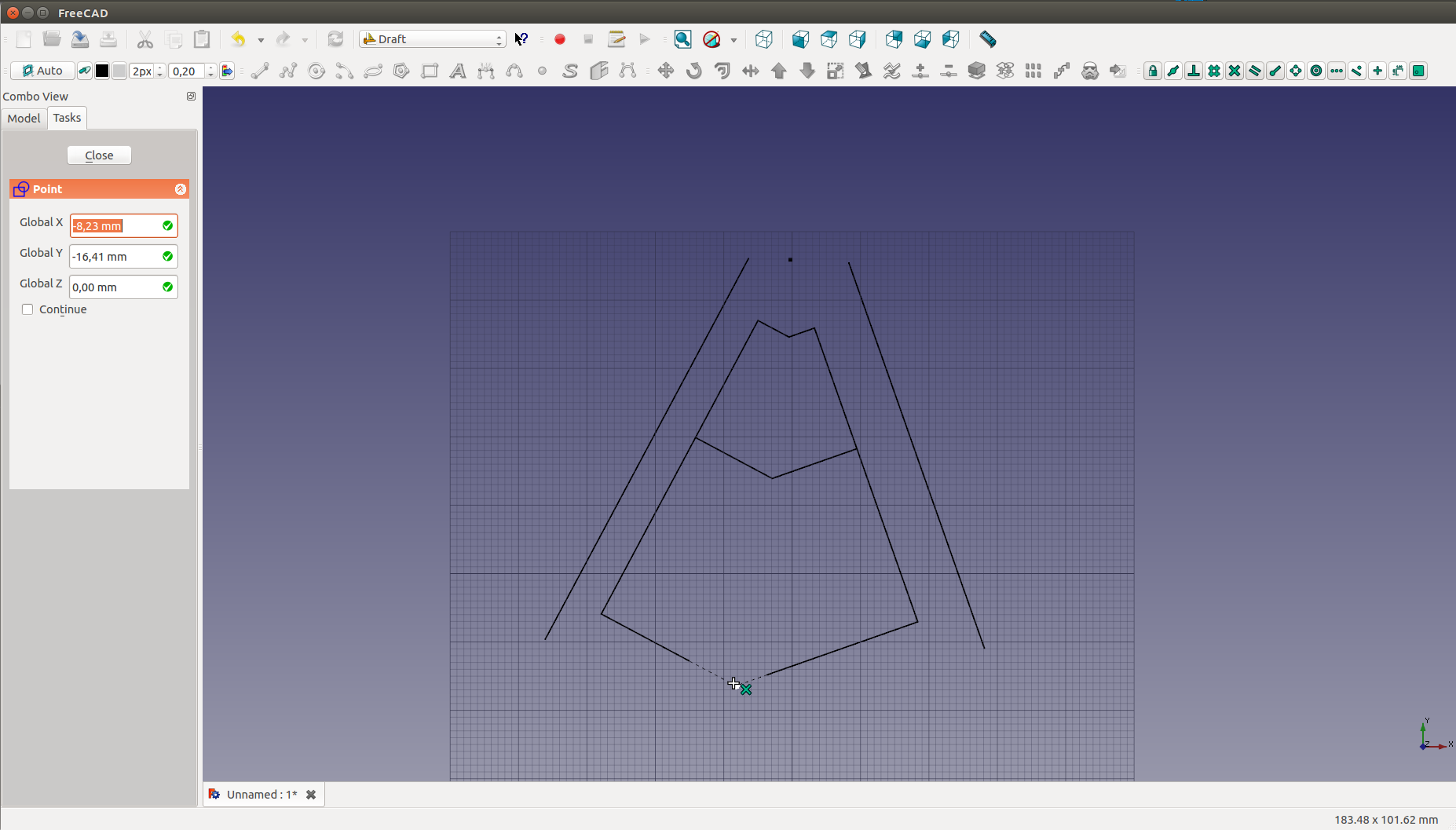This screenshot has height=830, width=1456.
Task: Select the Draft Line tool
Action: coord(260,71)
